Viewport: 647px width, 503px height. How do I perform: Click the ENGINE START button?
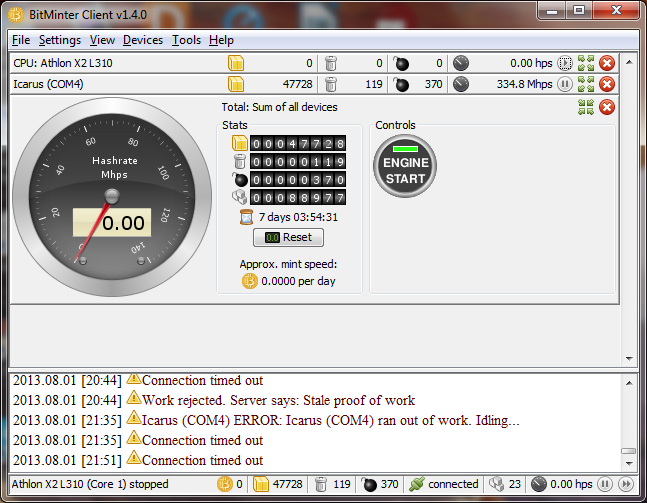coord(405,165)
